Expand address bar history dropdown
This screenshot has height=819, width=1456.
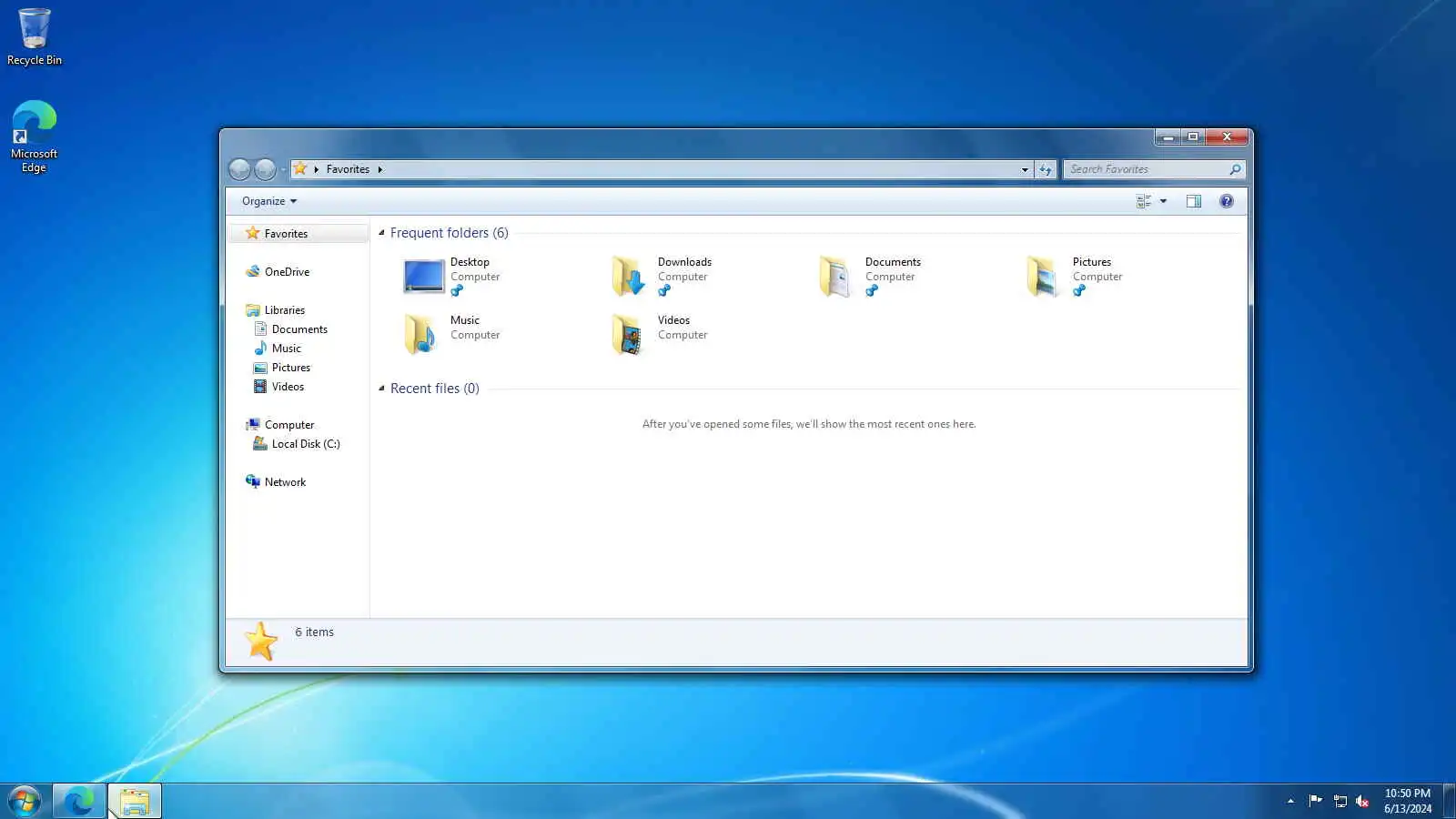click(x=1025, y=169)
